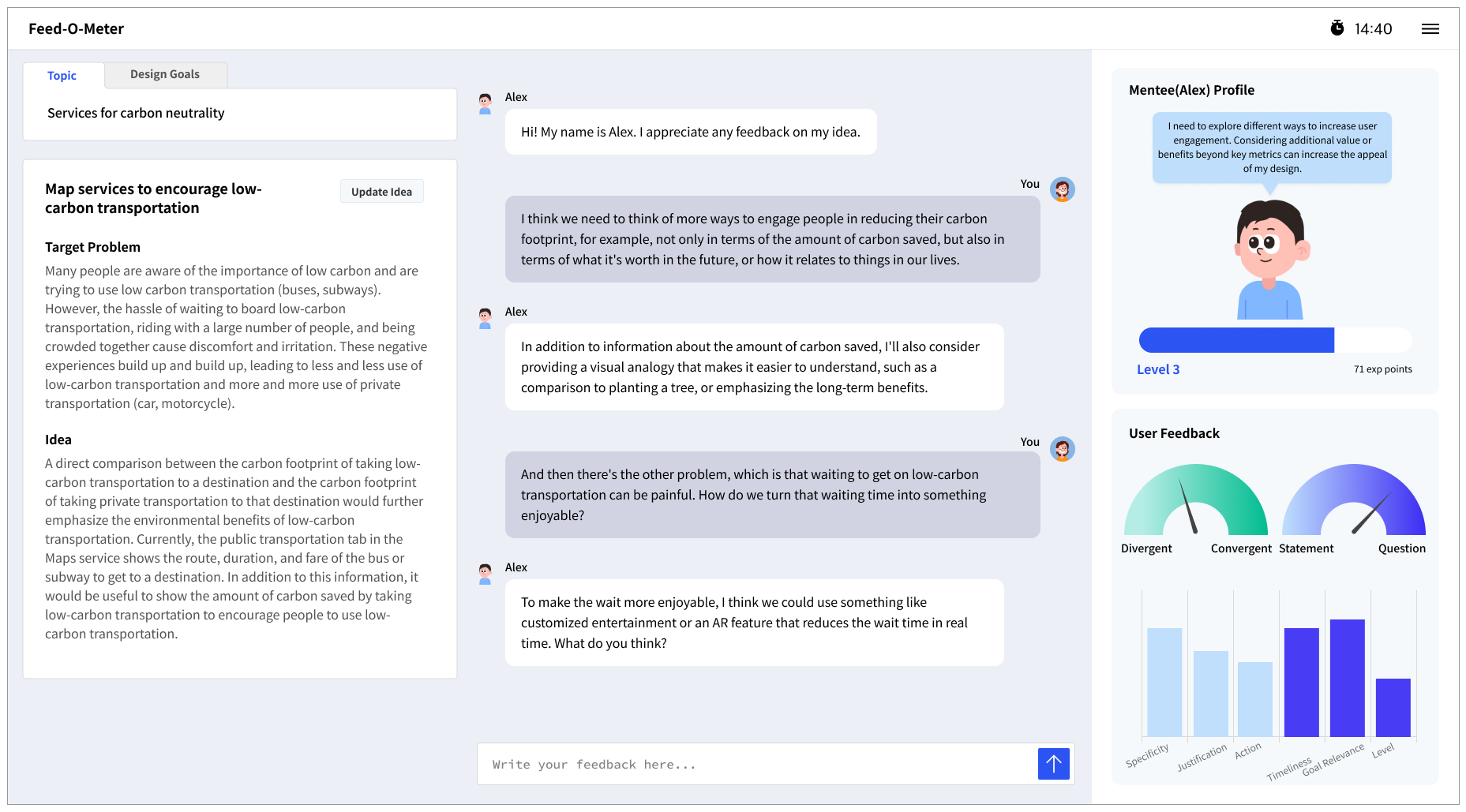Click Alex's avatar beside the greeting message
The width and height of the screenshot is (1466, 812).
pos(486,103)
